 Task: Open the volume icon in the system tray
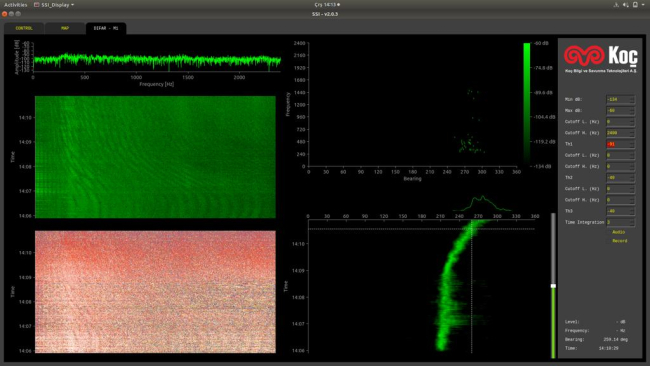[626, 5]
